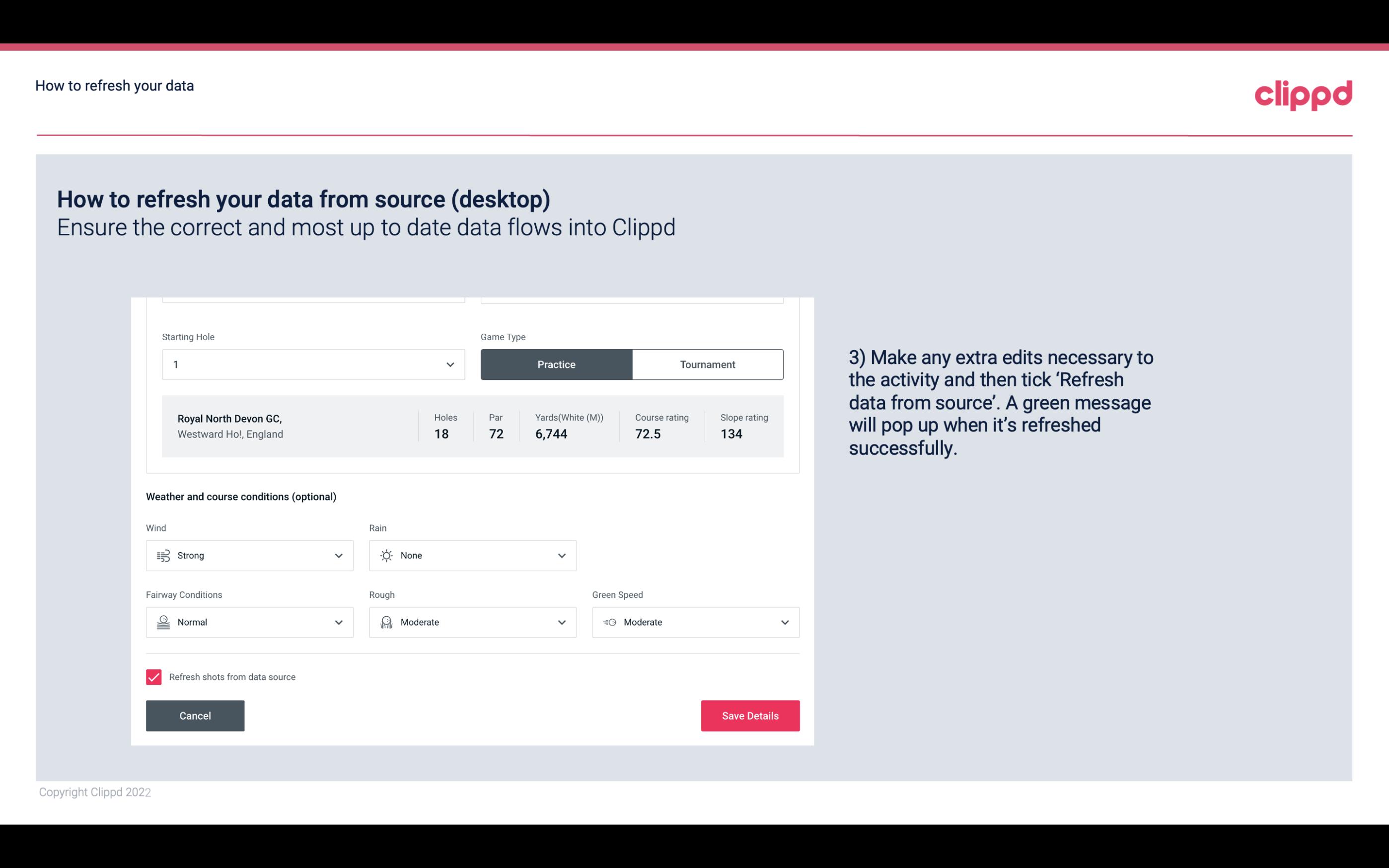Select Fairway Conditions dropdown
Image resolution: width=1389 pixels, height=868 pixels.
point(249,622)
